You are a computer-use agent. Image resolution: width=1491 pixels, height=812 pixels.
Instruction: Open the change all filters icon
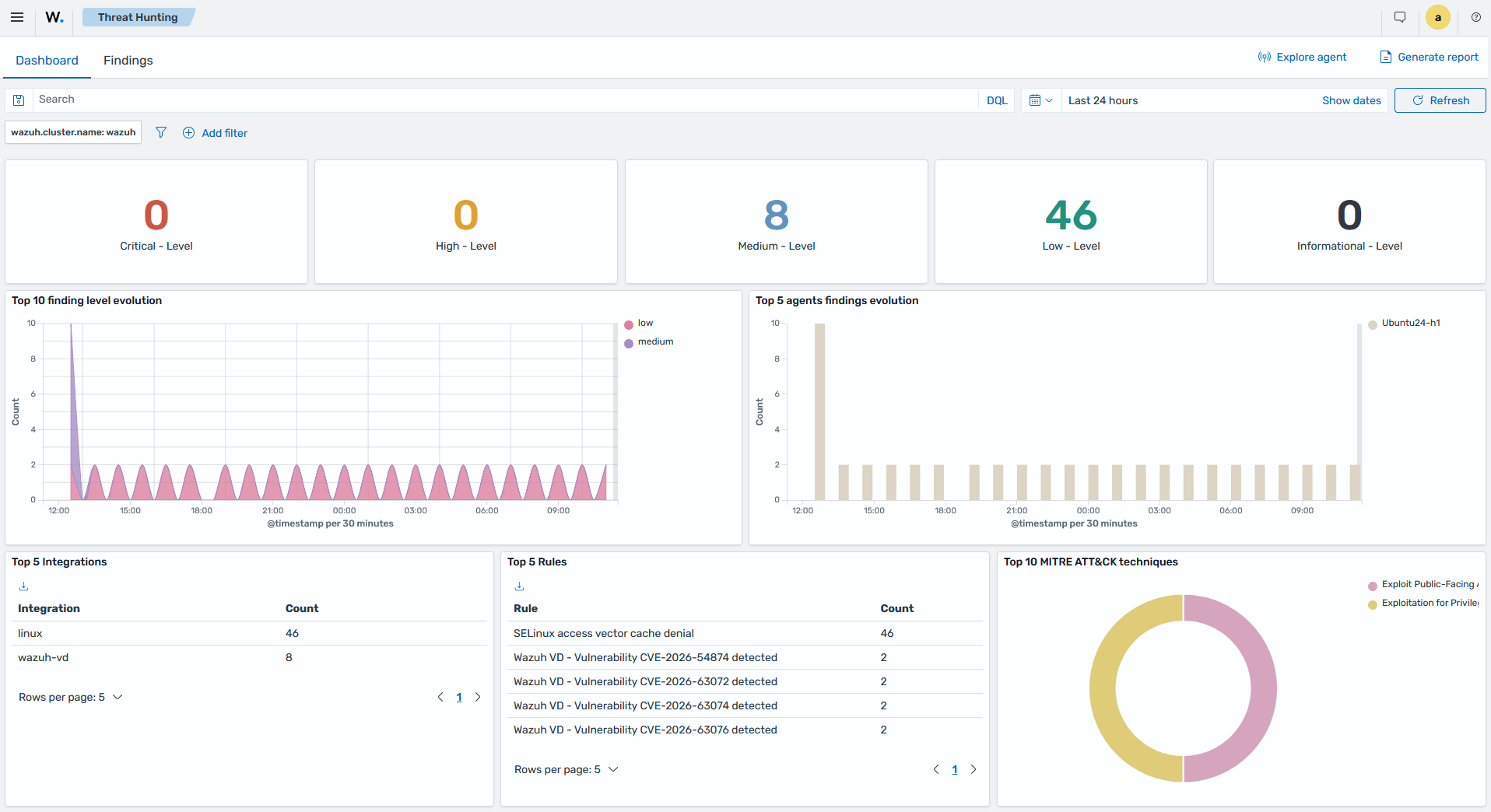click(161, 132)
